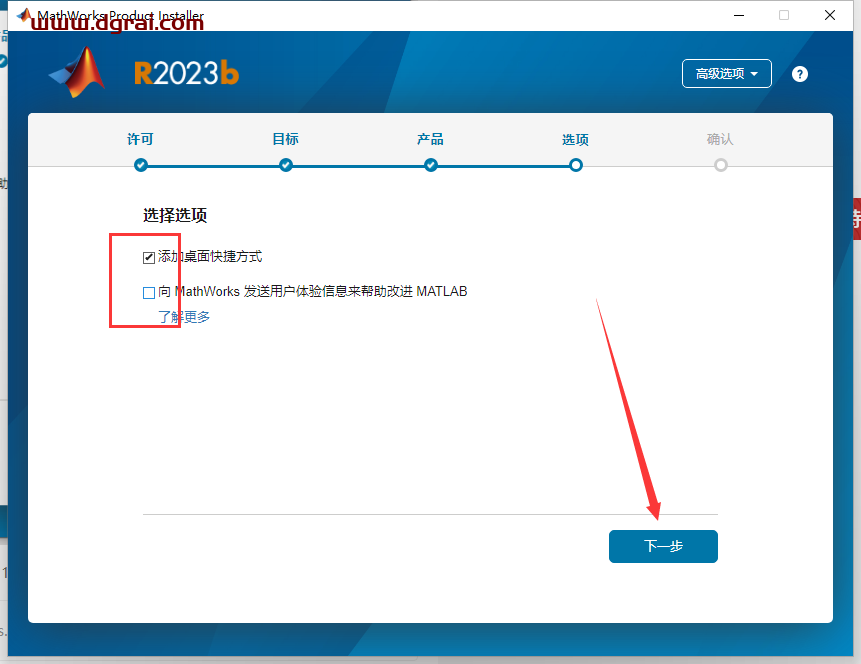
Task: Click the 许可 completed step marker
Action: click(x=141, y=165)
